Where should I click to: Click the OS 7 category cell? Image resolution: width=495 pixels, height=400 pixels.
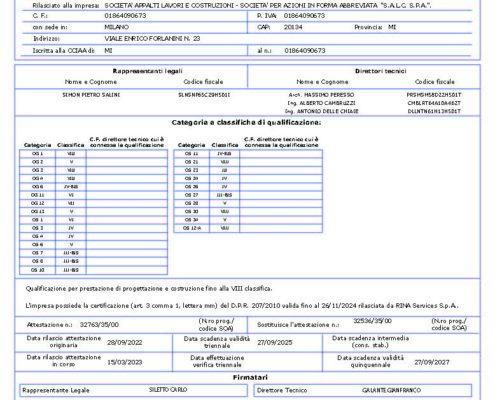click(x=37, y=253)
